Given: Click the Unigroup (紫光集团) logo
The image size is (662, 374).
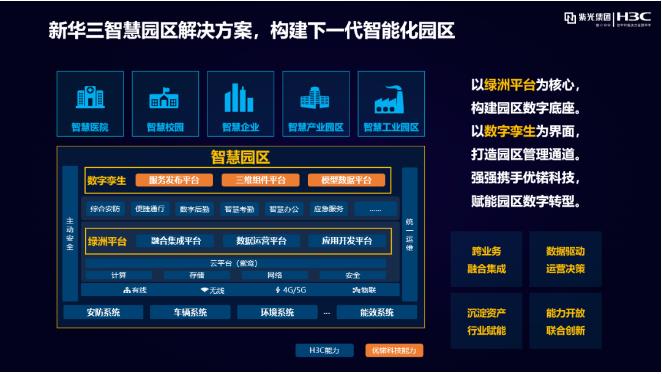Looking at the screenshot, I should 588,17.
